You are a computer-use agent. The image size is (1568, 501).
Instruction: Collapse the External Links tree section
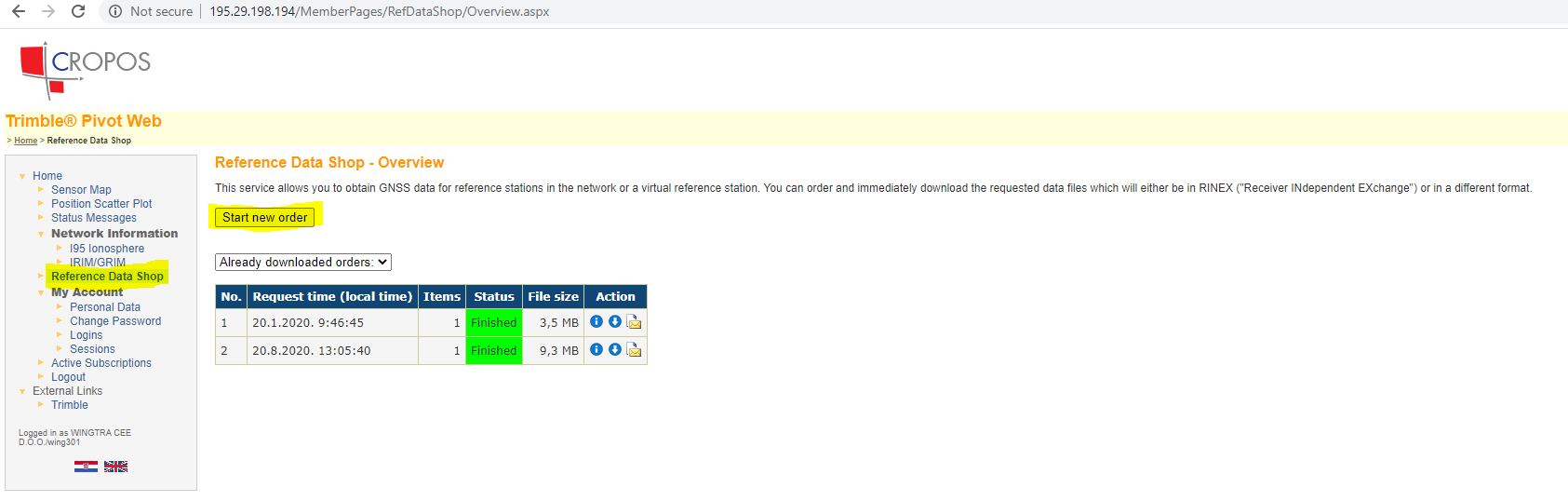coord(22,392)
